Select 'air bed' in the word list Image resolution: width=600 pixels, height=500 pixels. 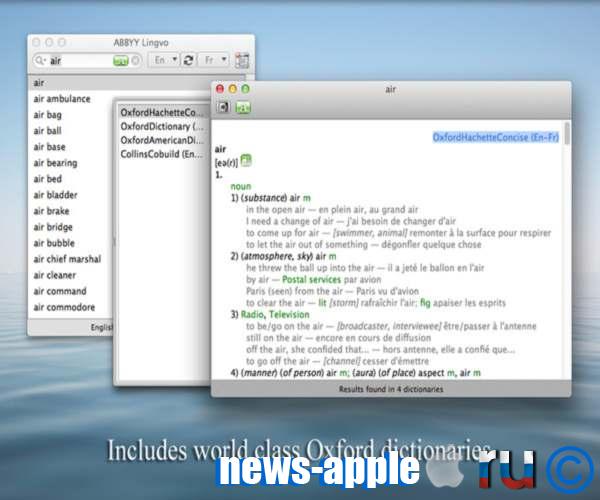pos(47,179)
